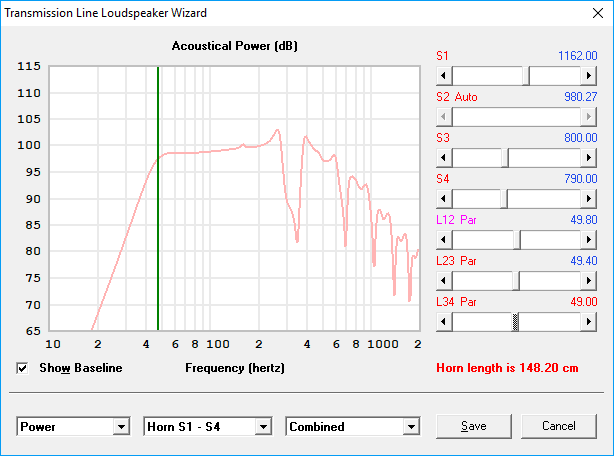614x456 pixels.
Task: Click the S4 slider thumb
Action: 504,199
